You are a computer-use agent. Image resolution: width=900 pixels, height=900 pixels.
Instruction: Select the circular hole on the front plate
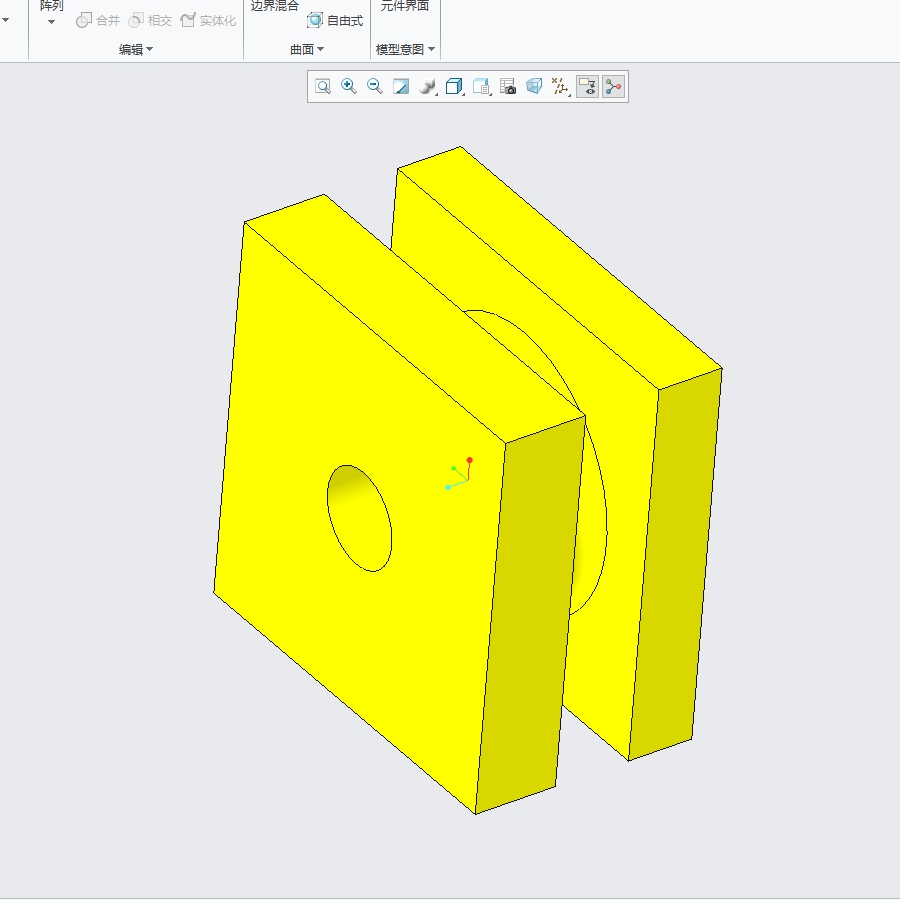tap(360, 518)
